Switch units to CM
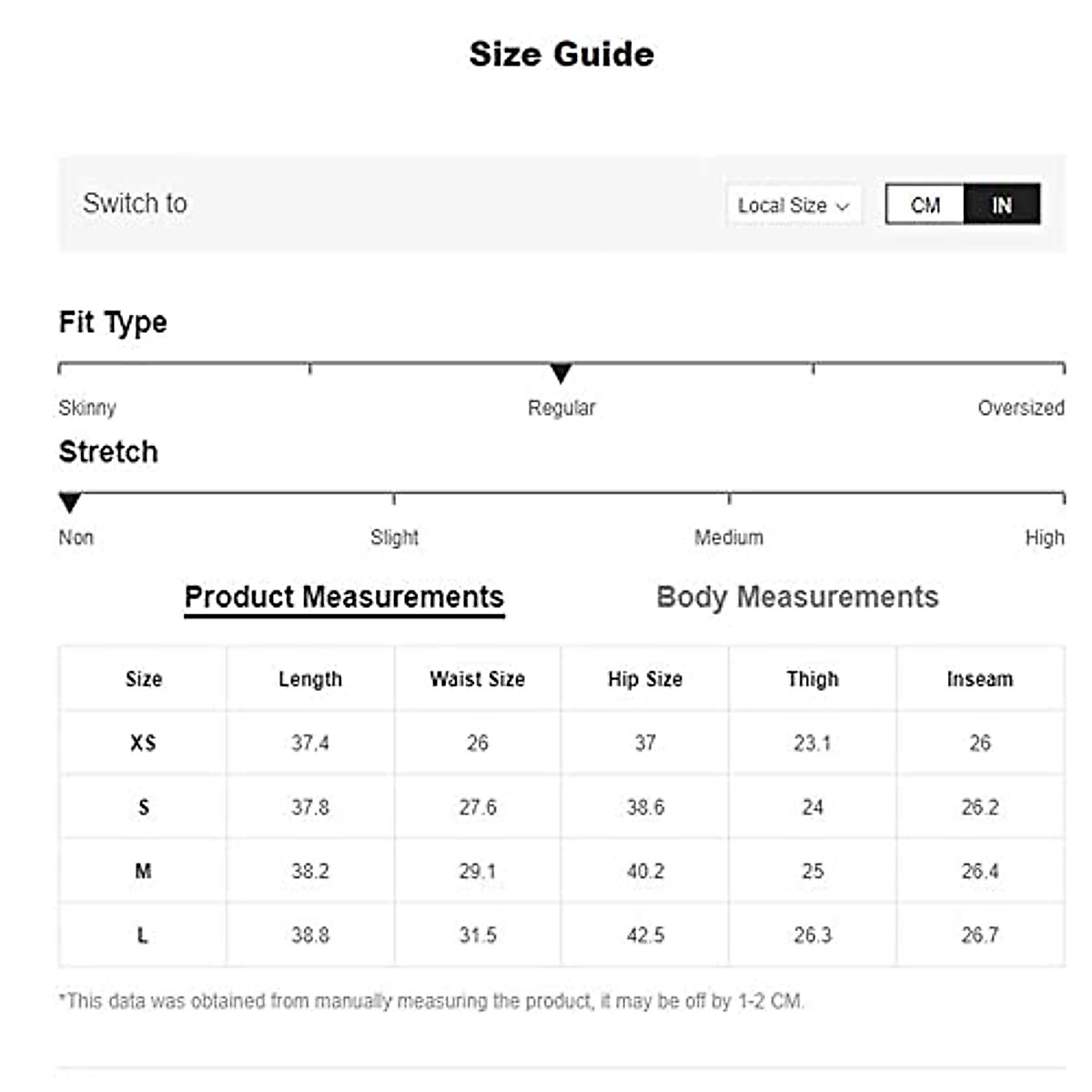Image resolution: width=1092 pixels, height=1092 pixels. [925, 205]
